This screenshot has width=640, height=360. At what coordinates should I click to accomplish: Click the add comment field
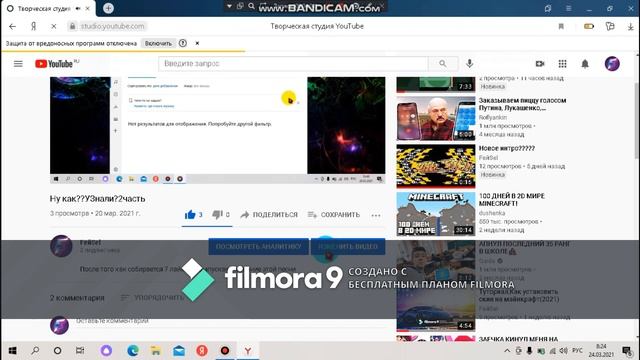point(231,321)
